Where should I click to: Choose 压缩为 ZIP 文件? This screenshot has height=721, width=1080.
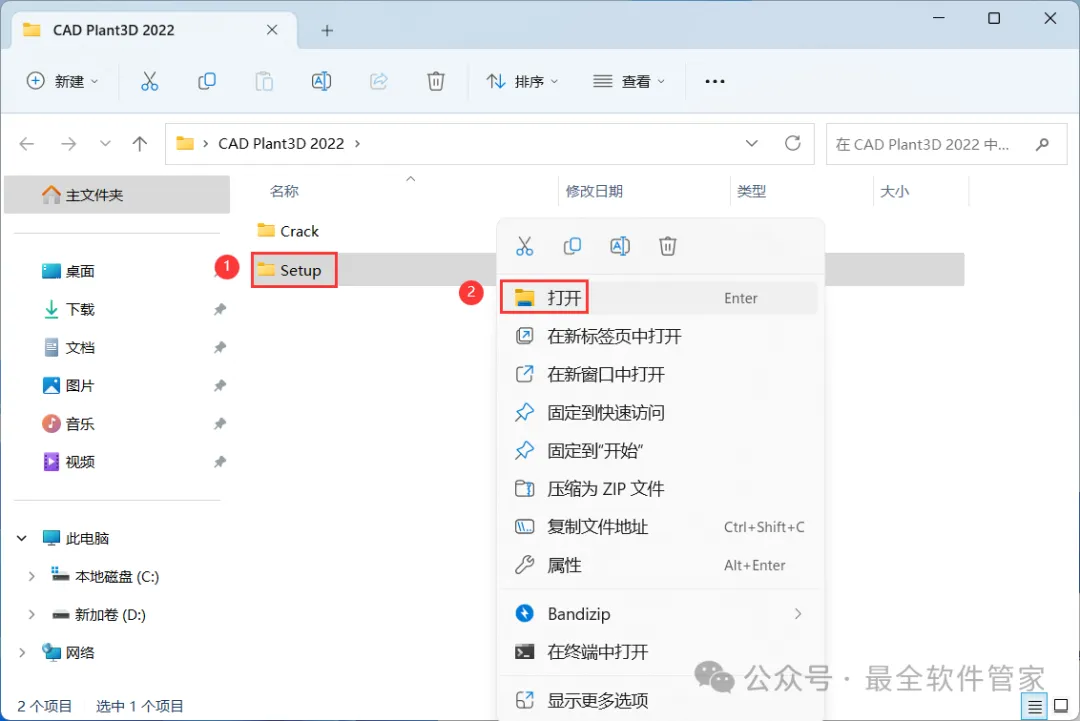pos(658,489)
